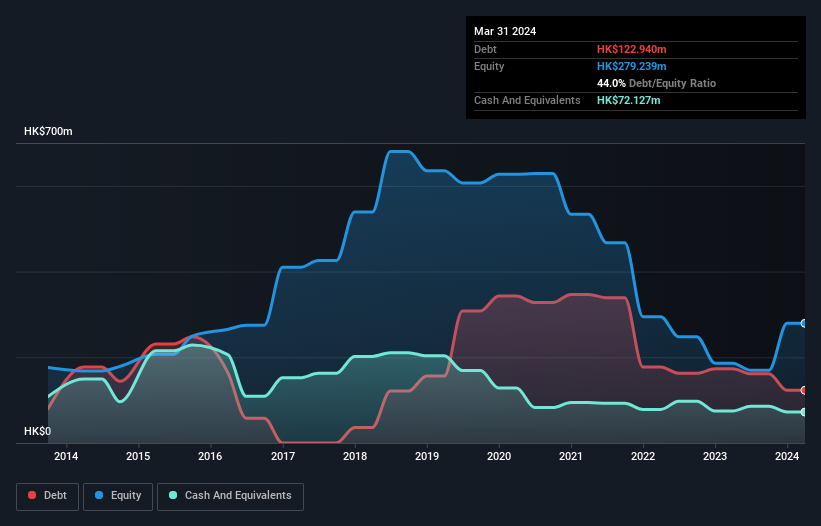Toggle the Equity series legend button

118,496
